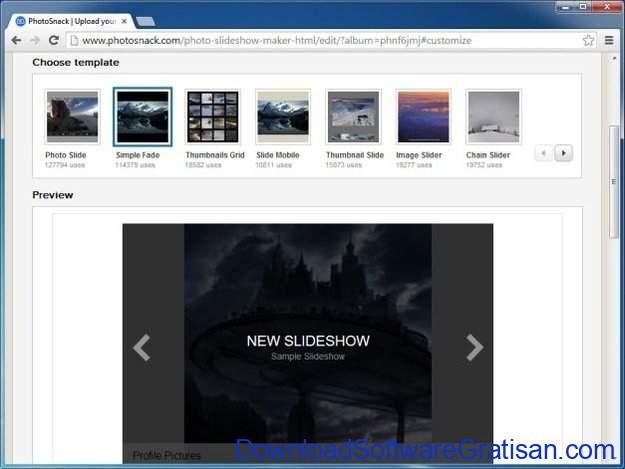This screenshot has height=469, width=625.
Task: Click the Chain Slider label
Action: click(x=488, y=155)
